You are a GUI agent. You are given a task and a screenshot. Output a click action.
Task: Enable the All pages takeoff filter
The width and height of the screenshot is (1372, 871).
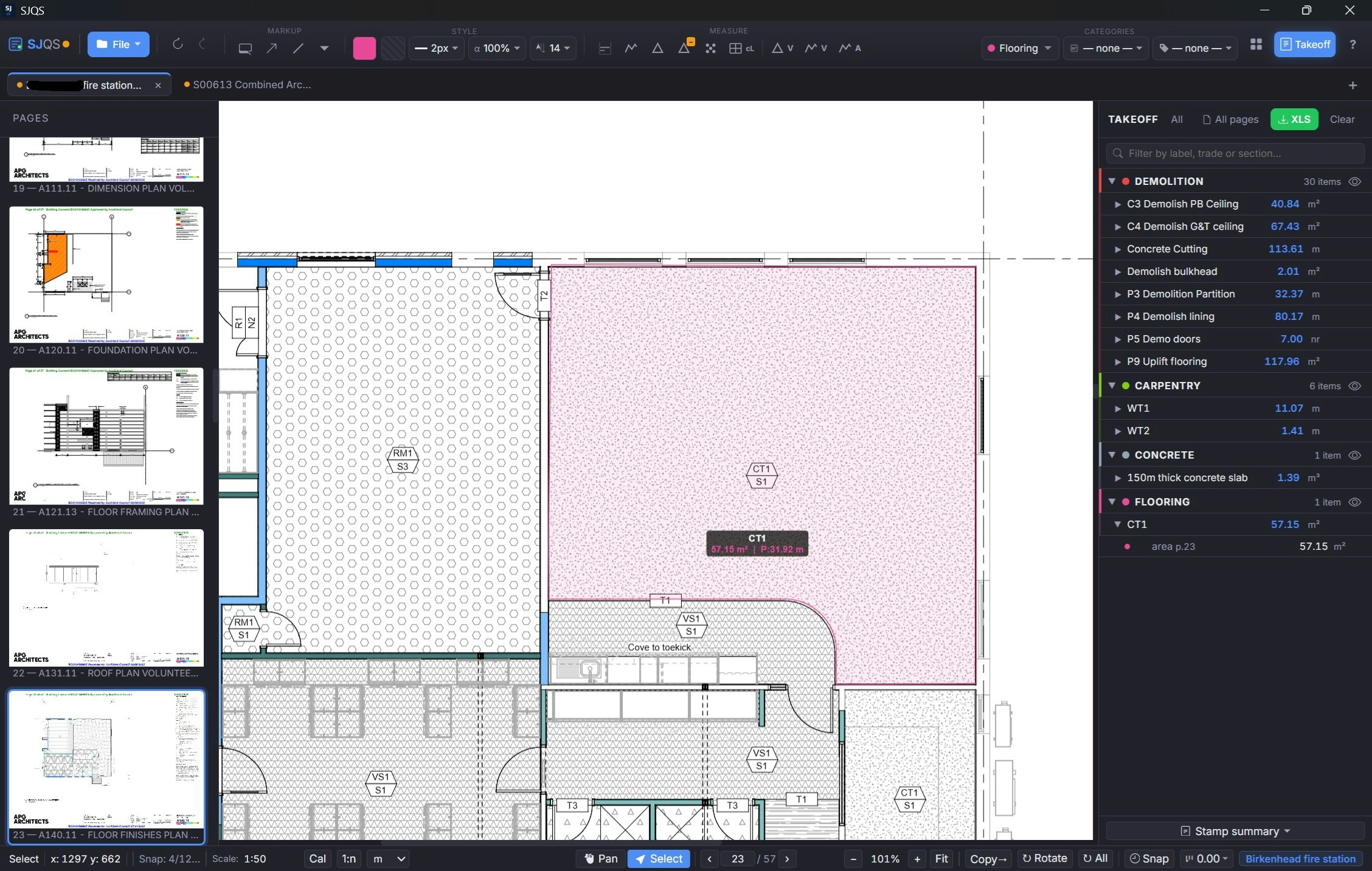click(1230, 119)
